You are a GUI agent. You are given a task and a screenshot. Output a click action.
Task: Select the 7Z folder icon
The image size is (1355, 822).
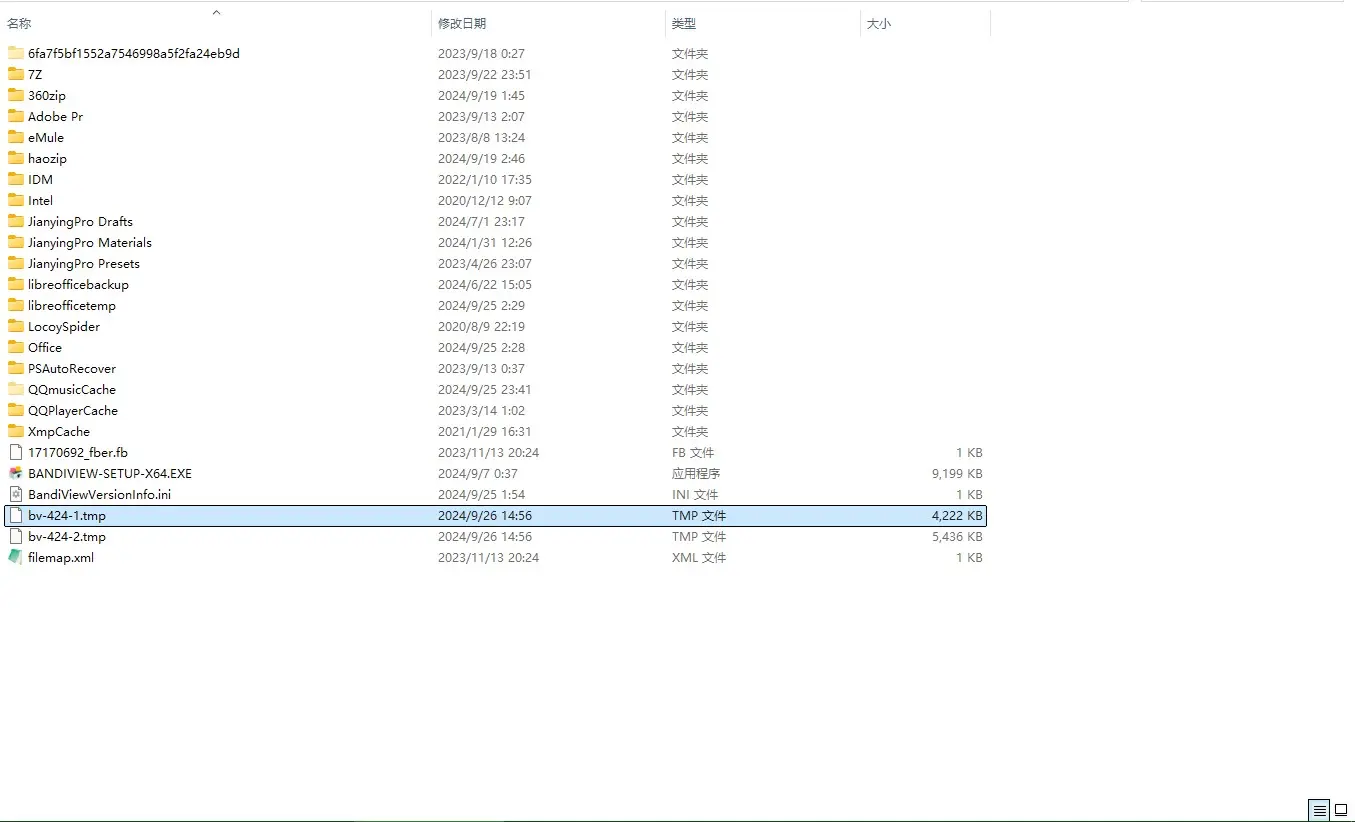click(x=15, y=74)
